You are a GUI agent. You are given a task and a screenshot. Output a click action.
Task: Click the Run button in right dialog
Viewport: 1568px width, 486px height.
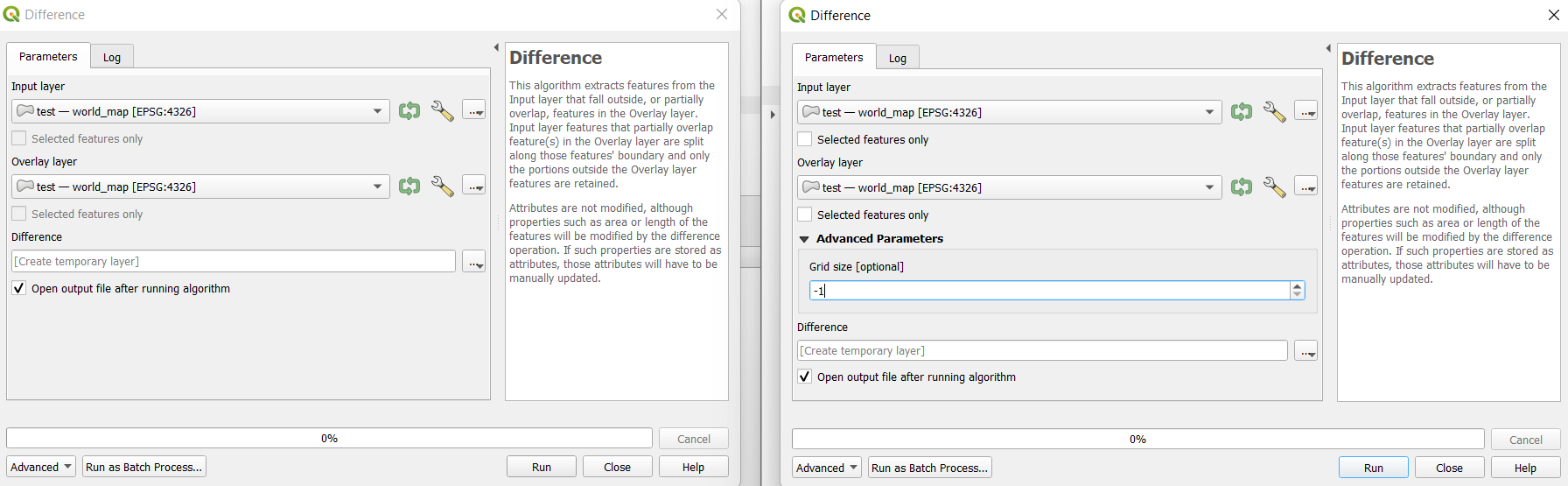coord(1373,468)
